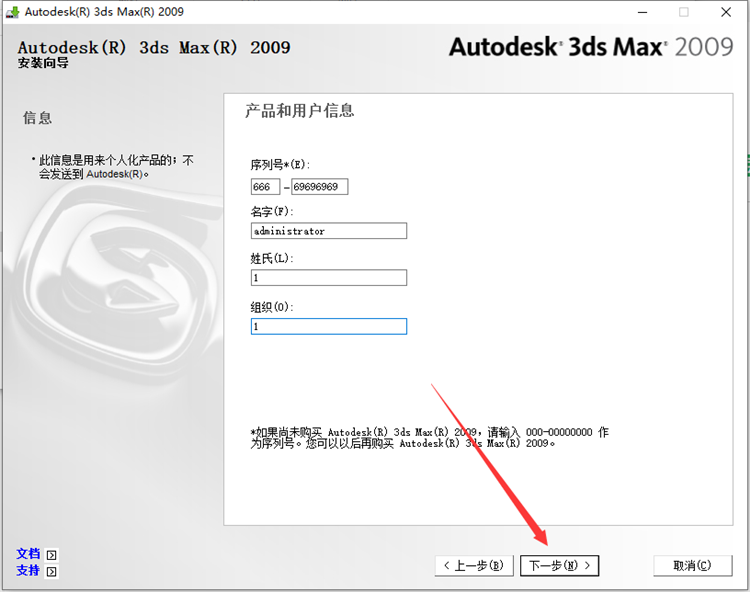
Task: Focus the serial number prefix field 666
Action: pyautogui.click(x=265, y=186)
